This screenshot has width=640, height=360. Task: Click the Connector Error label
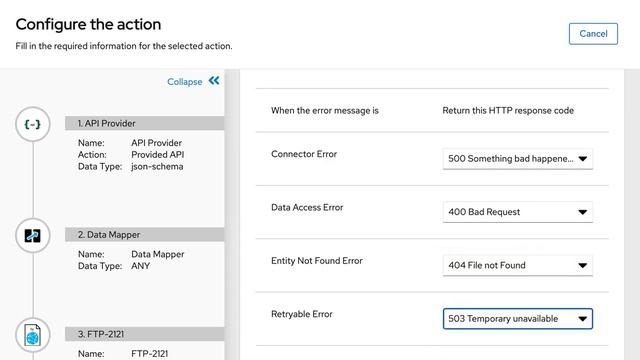coord(304,154)
